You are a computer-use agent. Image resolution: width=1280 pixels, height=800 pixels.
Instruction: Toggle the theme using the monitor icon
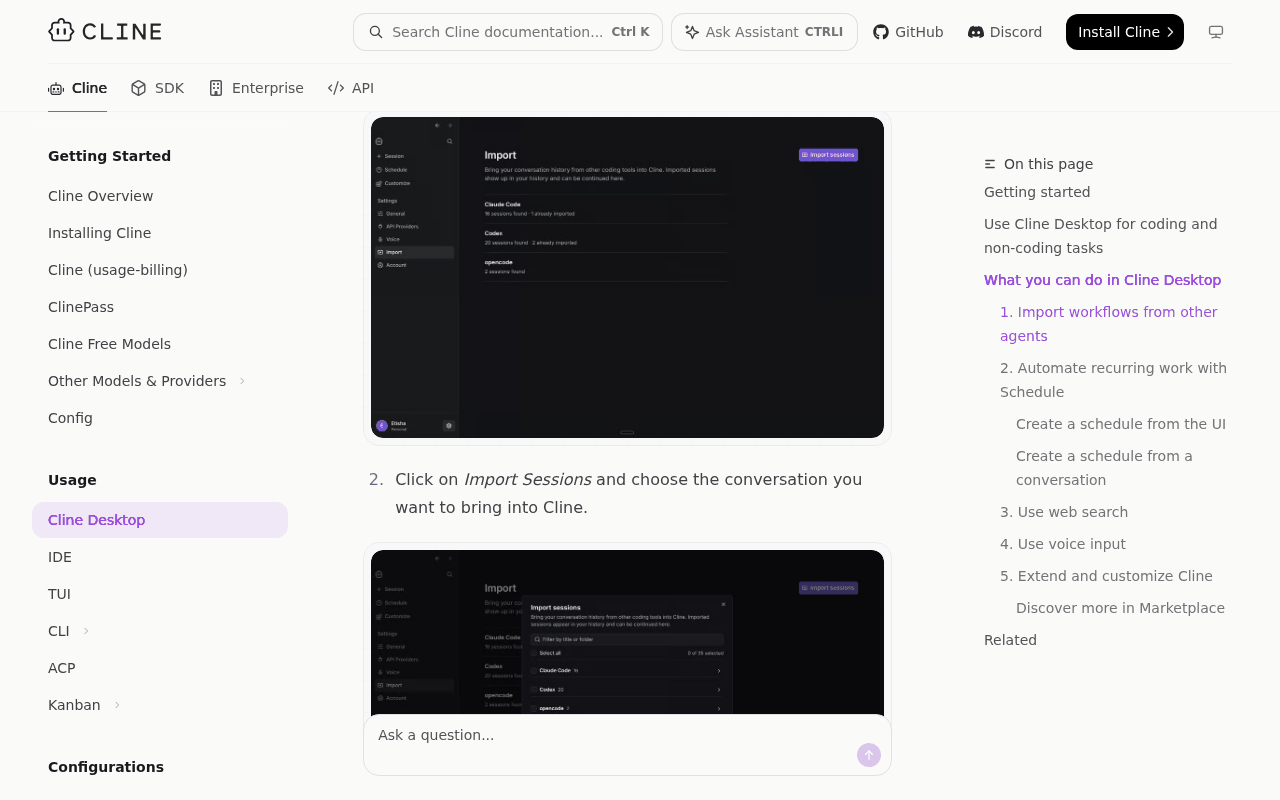click(x=1216, y=32)
